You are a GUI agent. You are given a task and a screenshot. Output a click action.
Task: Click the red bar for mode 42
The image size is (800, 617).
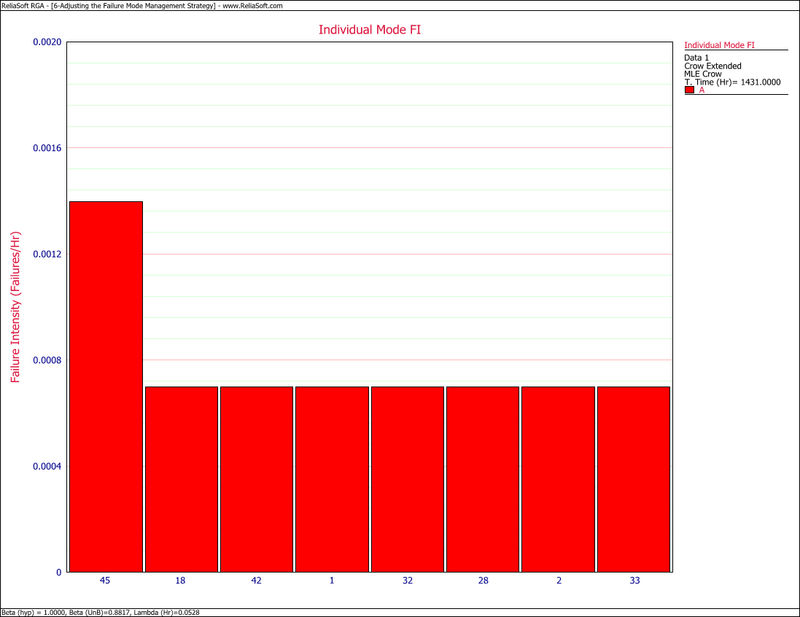(257, 479)
